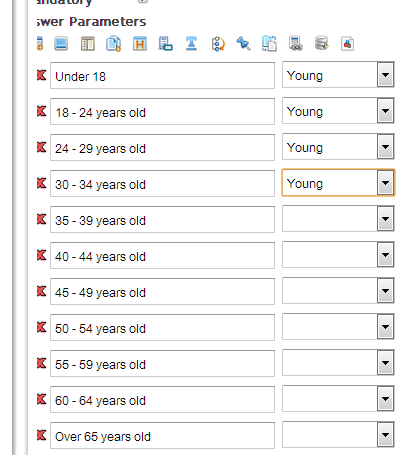The image size is (402, 455).
Task: Click the blue underlined T text icon
Action: click(x=191, y=44)
